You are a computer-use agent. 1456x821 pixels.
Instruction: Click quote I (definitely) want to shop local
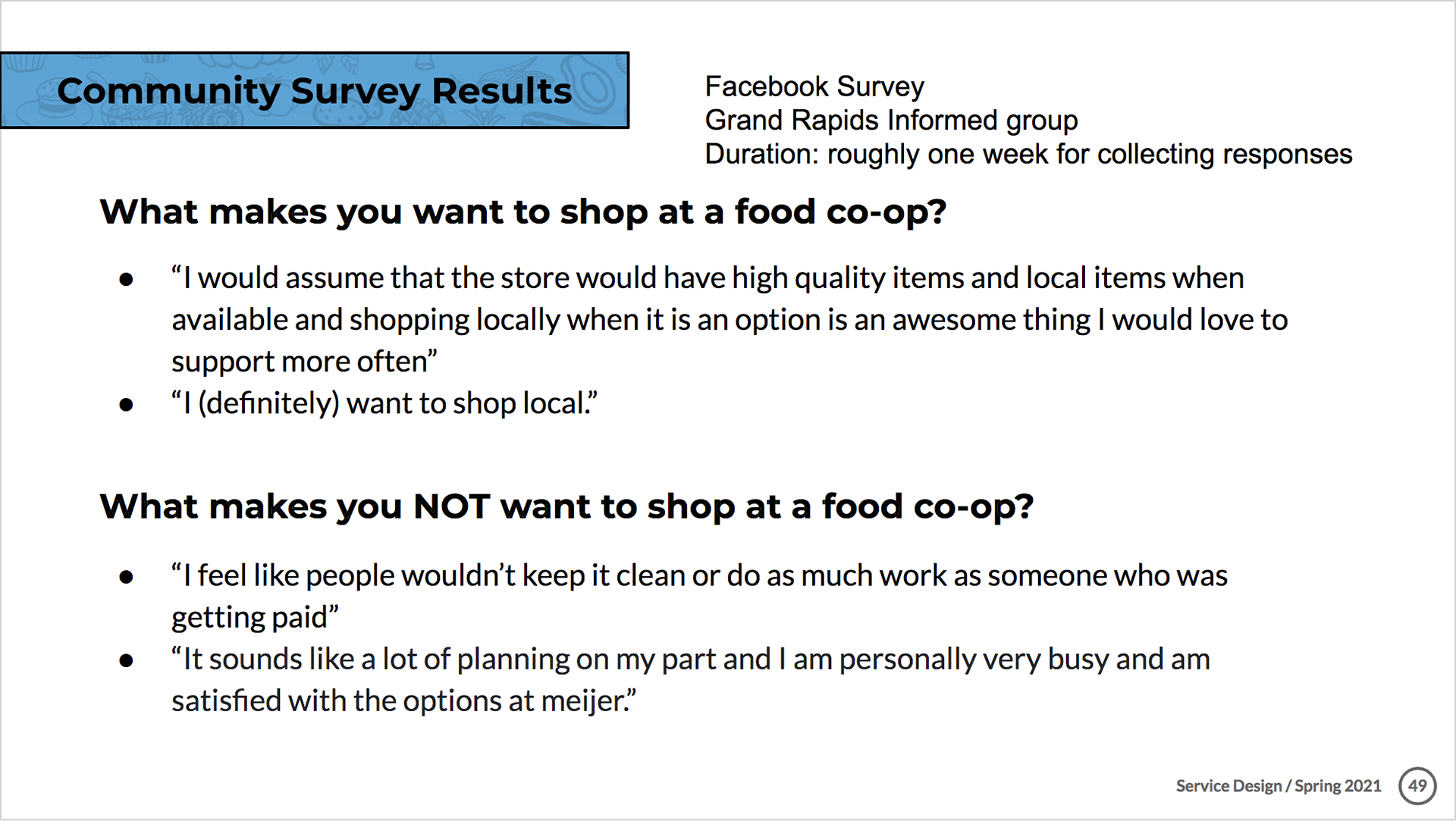384,403
